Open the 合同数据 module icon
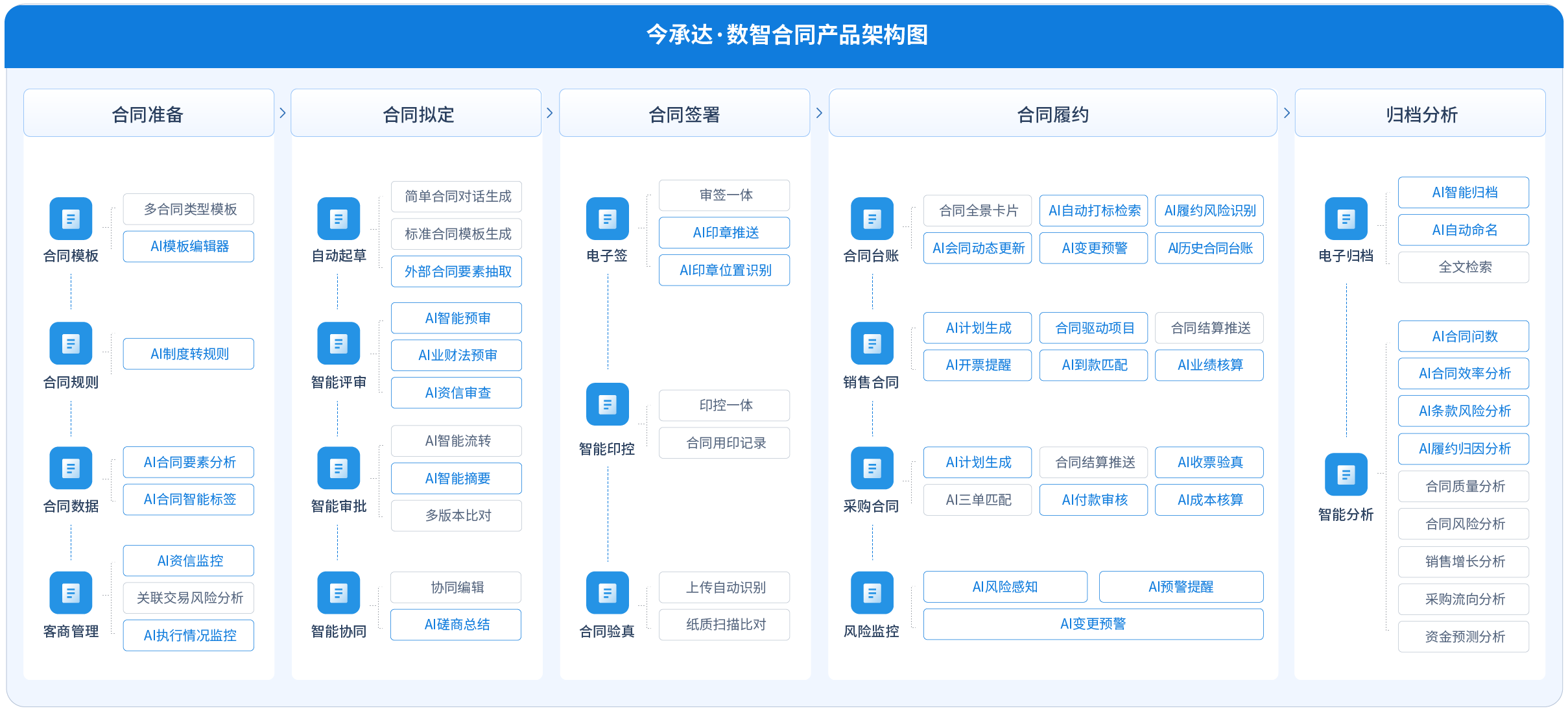The height and width of the screenshot is (713, 1568). click(x=71, y=468)
